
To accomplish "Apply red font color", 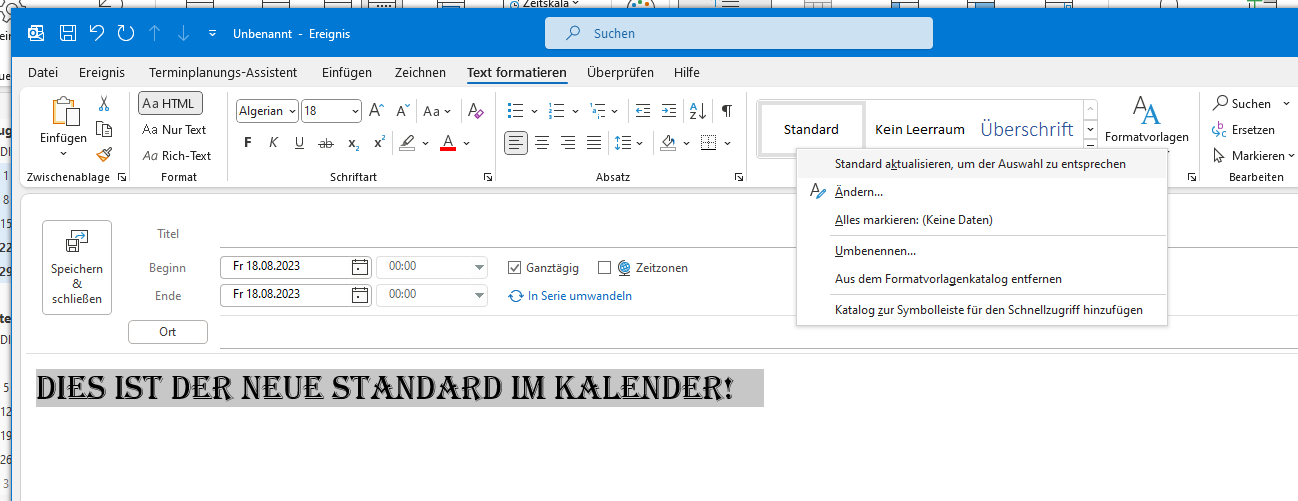I will (x=448, y=143).
